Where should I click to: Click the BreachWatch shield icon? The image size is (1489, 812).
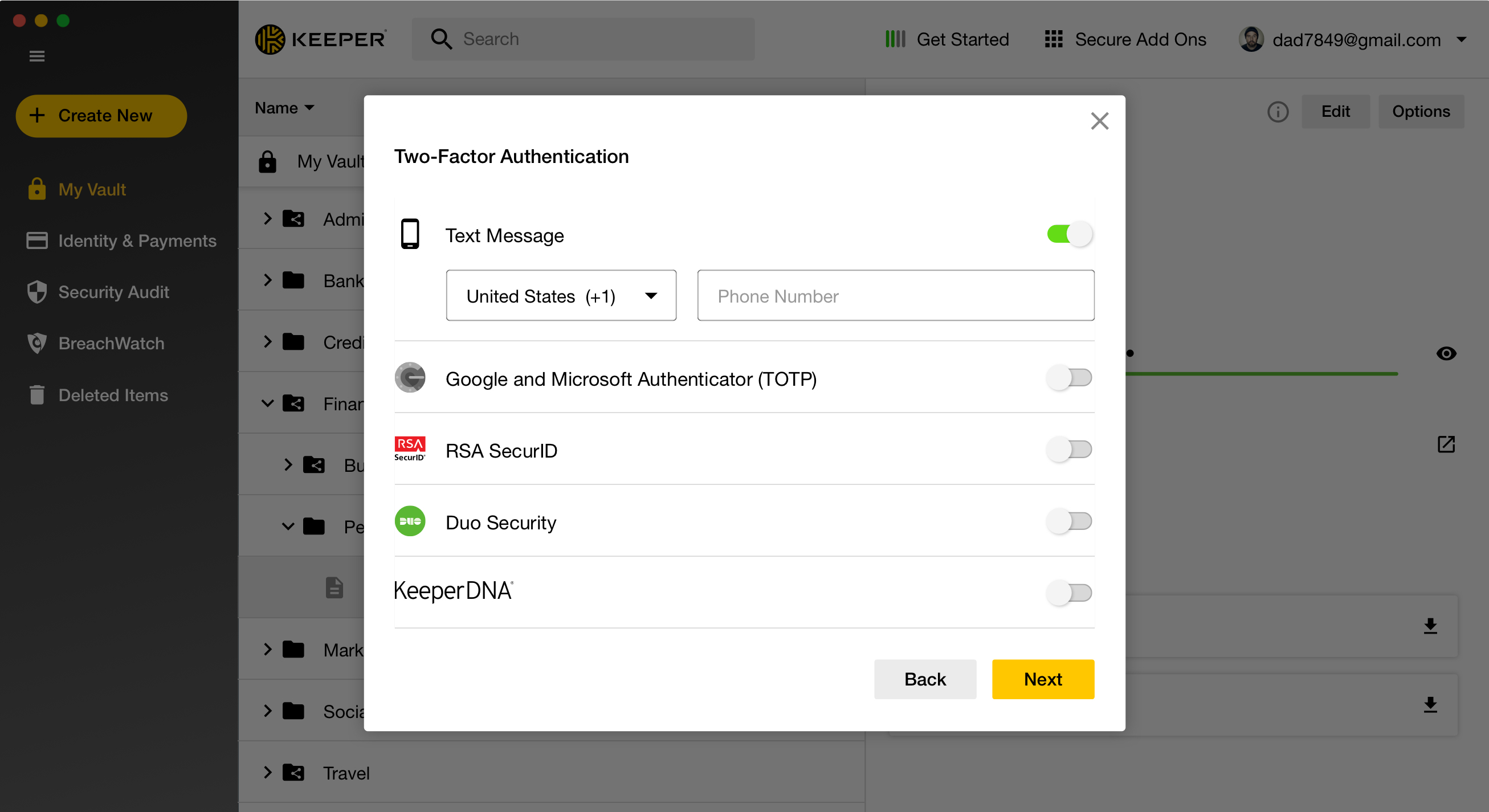(37, 343)
